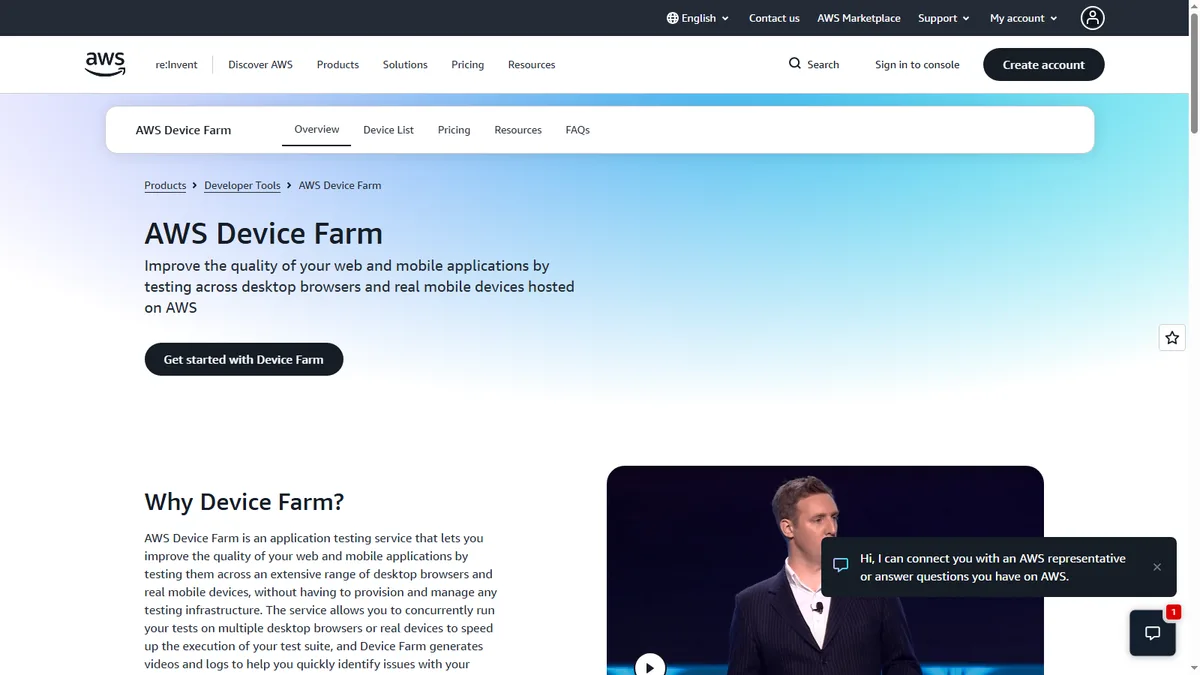Select the Overview tab
Image resolution: width=1200 pixels, height=675 pixels.
click(316, 130)
